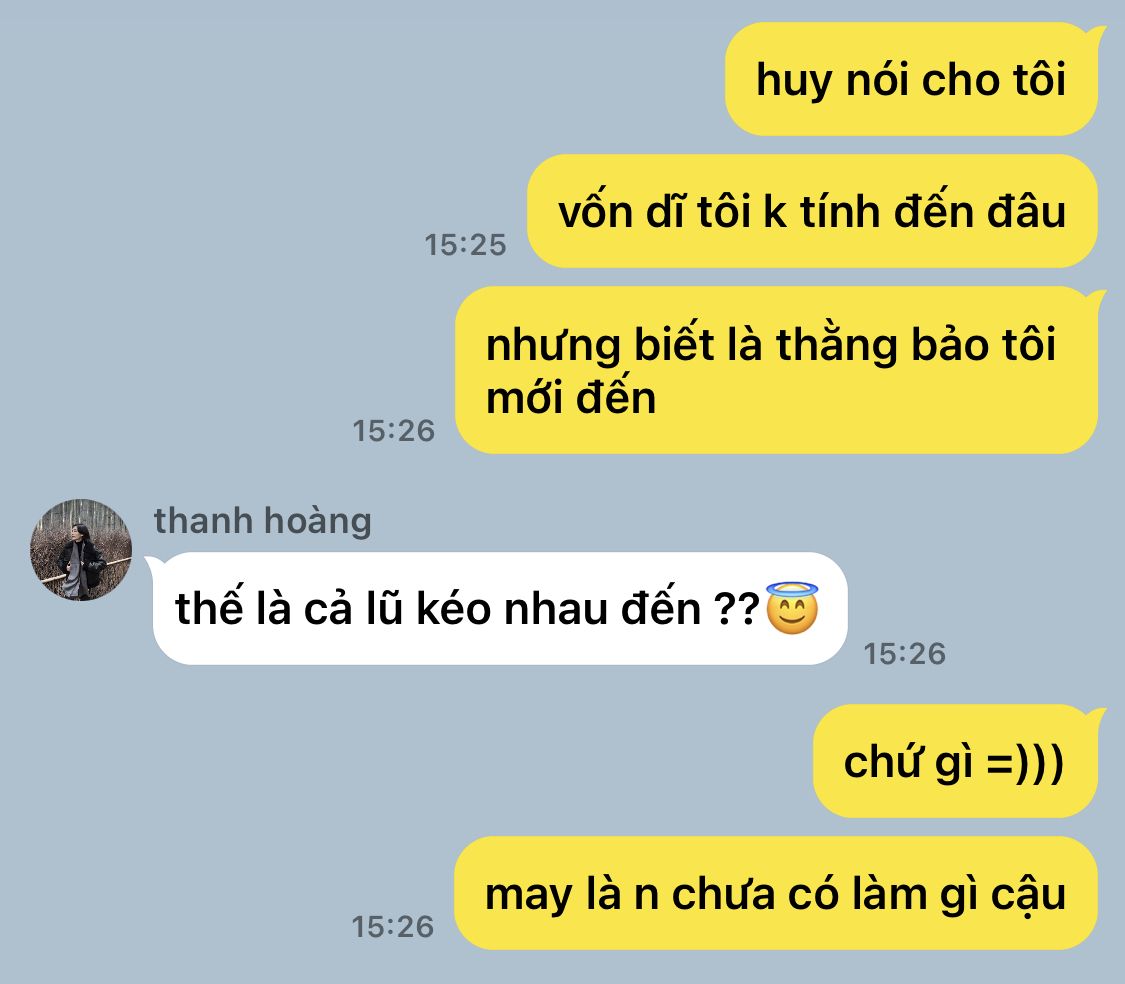Click the 15:26 timestamp beside 'mới đến' bubble
The width and height of the screenshot is (1125, 984).
[393, 431]
